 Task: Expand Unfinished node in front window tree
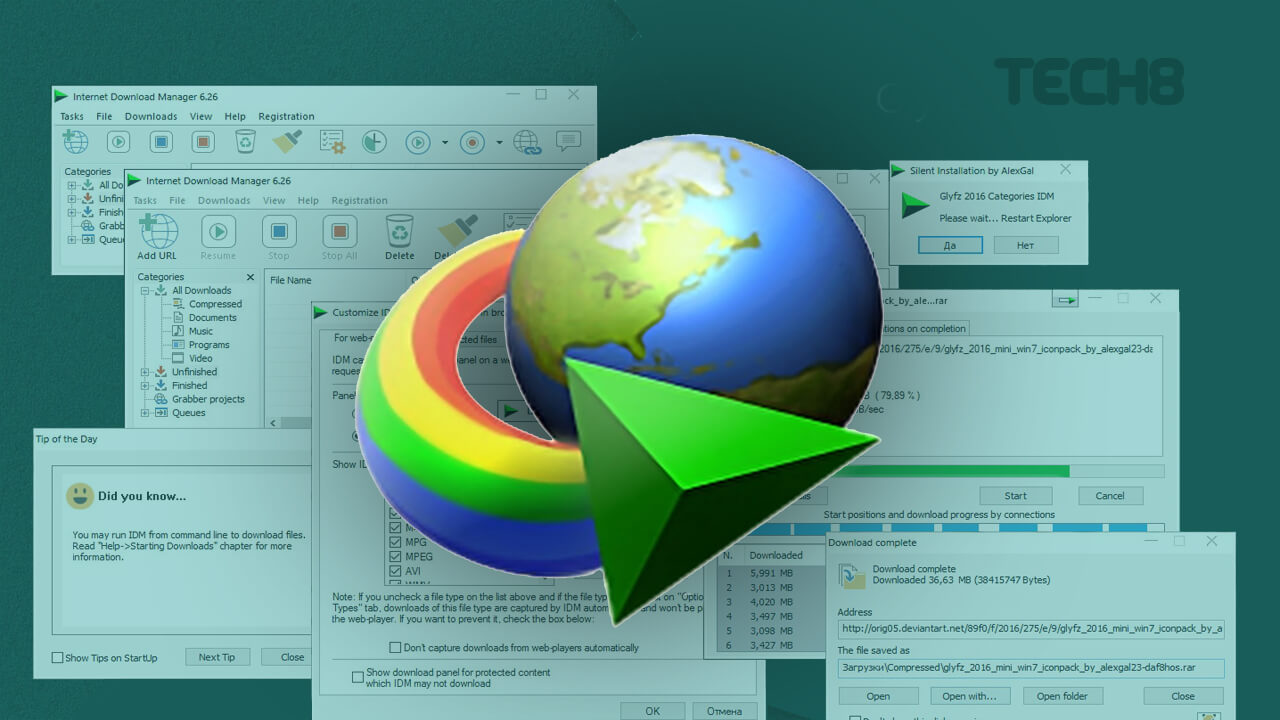pyautogui.click(x=146, y=372)
